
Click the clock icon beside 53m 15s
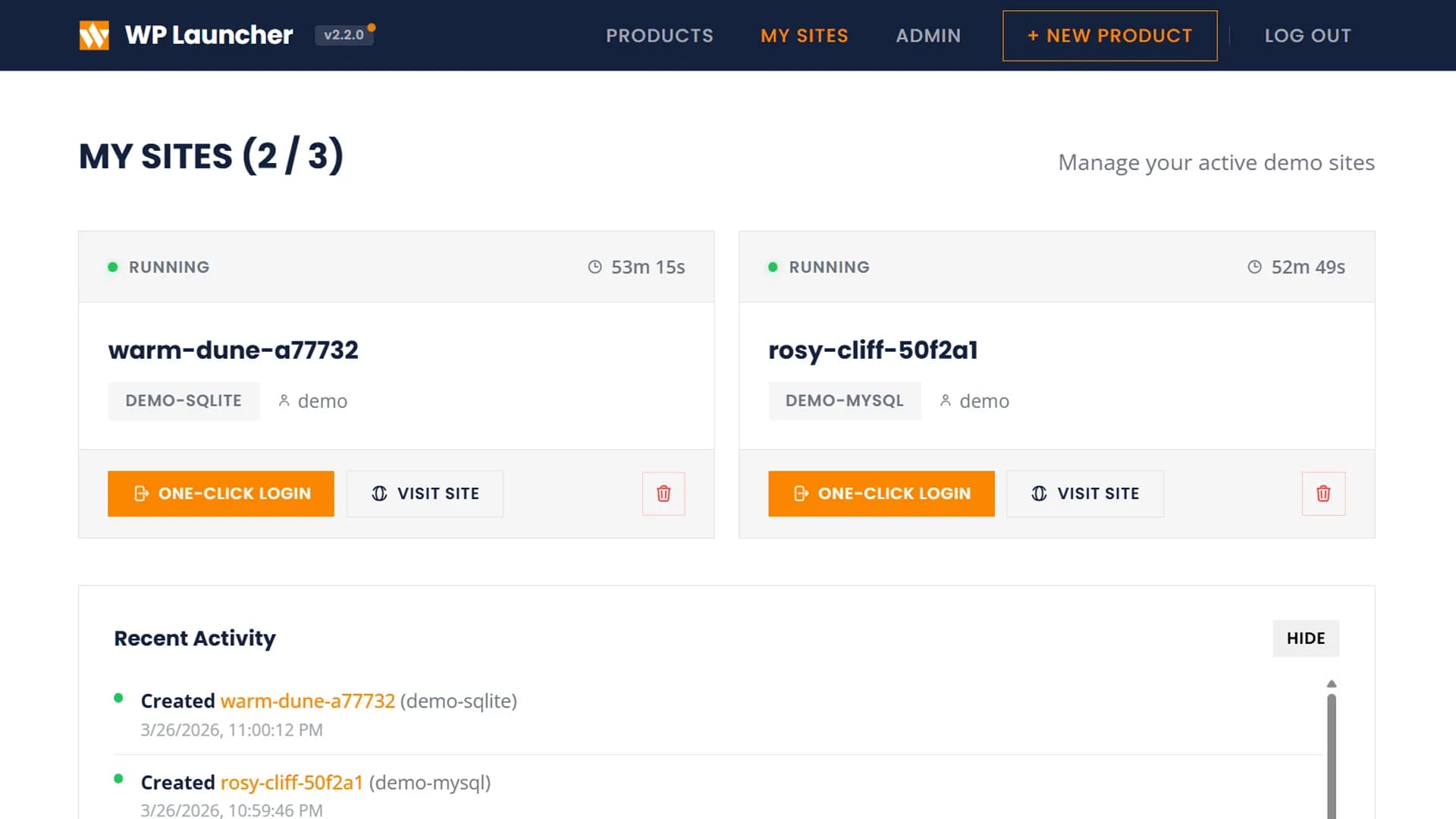point(595,267)
